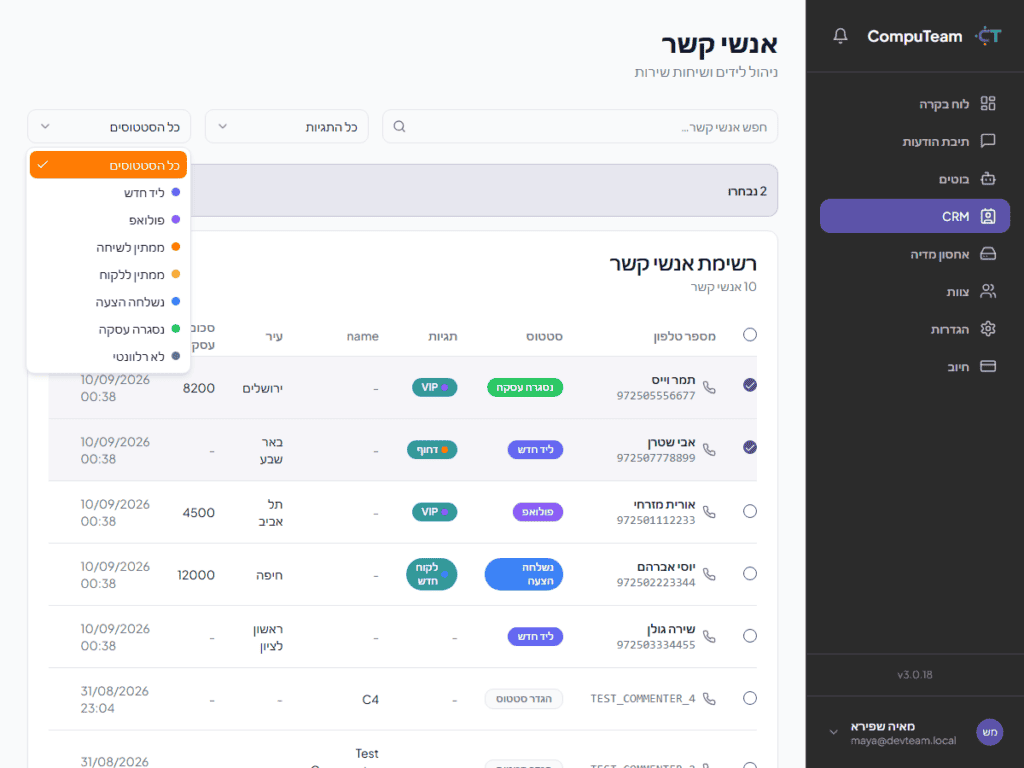The image size is (1024, 768).
Task: Open the כל התגיות tags dropdown
Action: [287, 127]
